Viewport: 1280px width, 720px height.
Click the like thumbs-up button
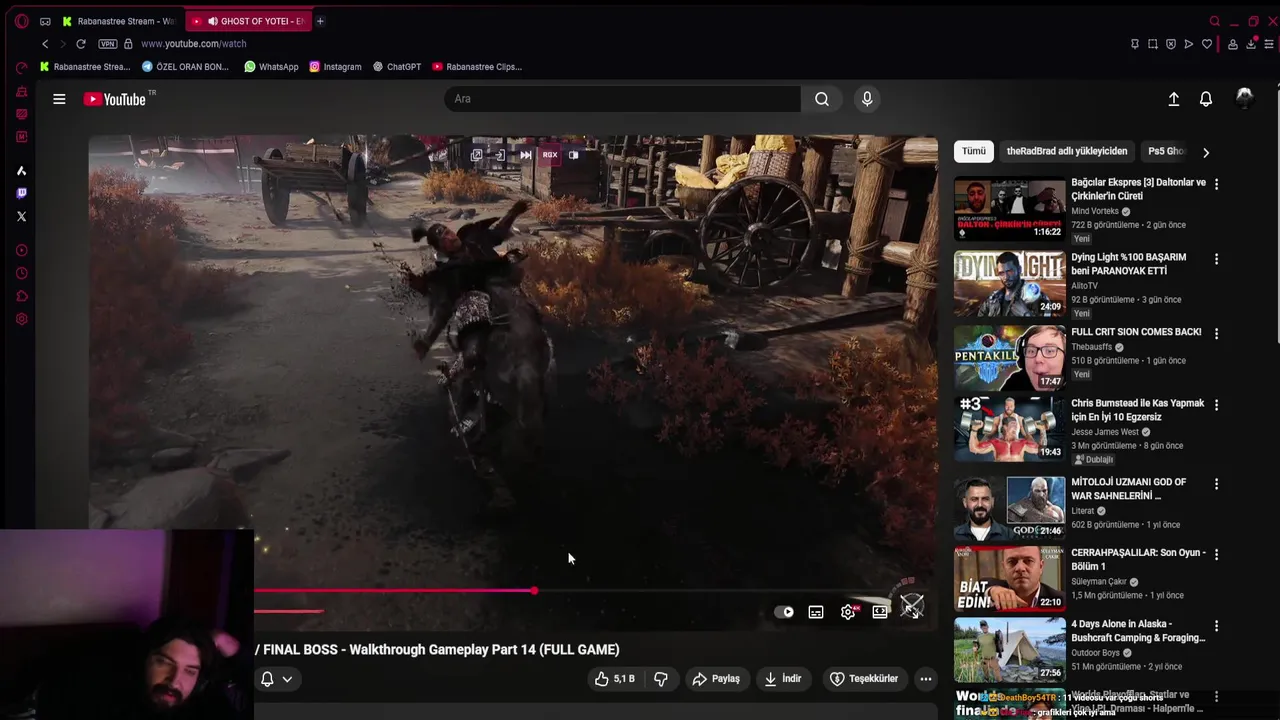[615, 679]
